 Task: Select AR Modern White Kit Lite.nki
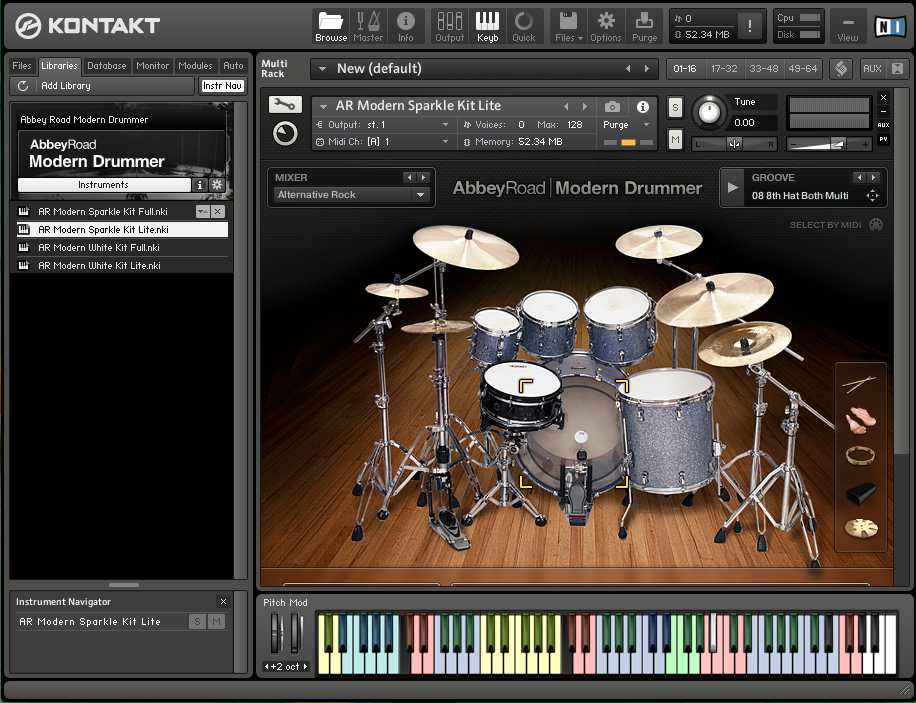pos(123,265)
